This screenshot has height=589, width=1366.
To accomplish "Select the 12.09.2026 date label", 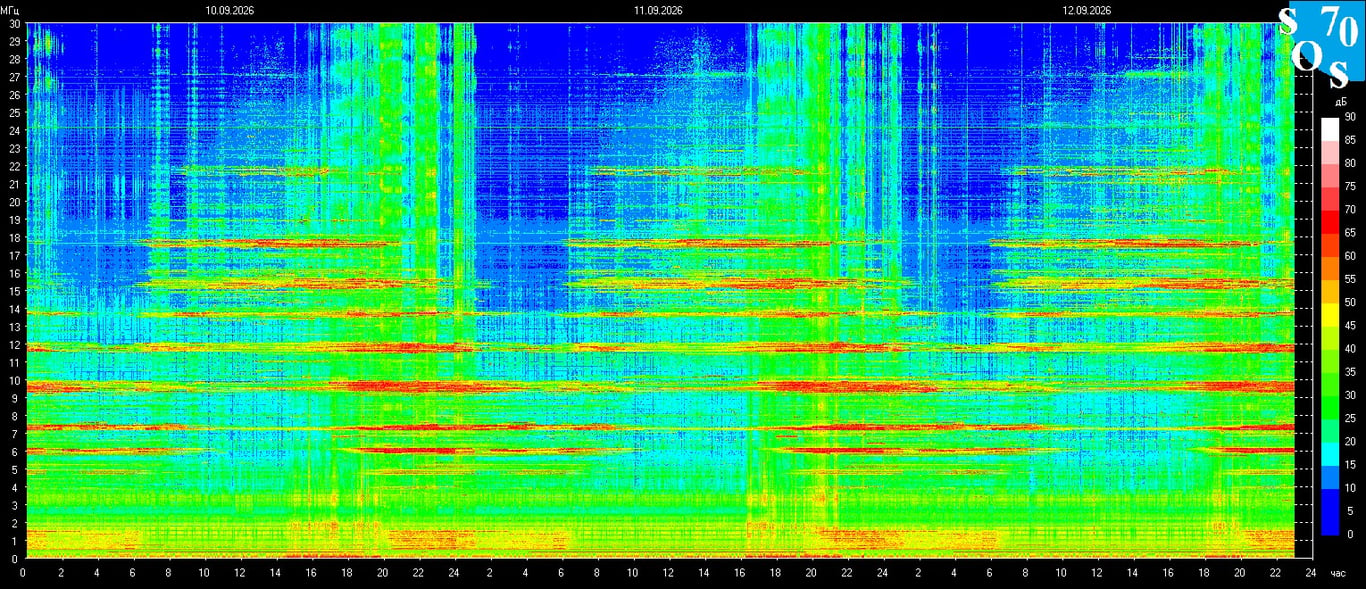I will pyautogui.click(x=1087, y=10).
